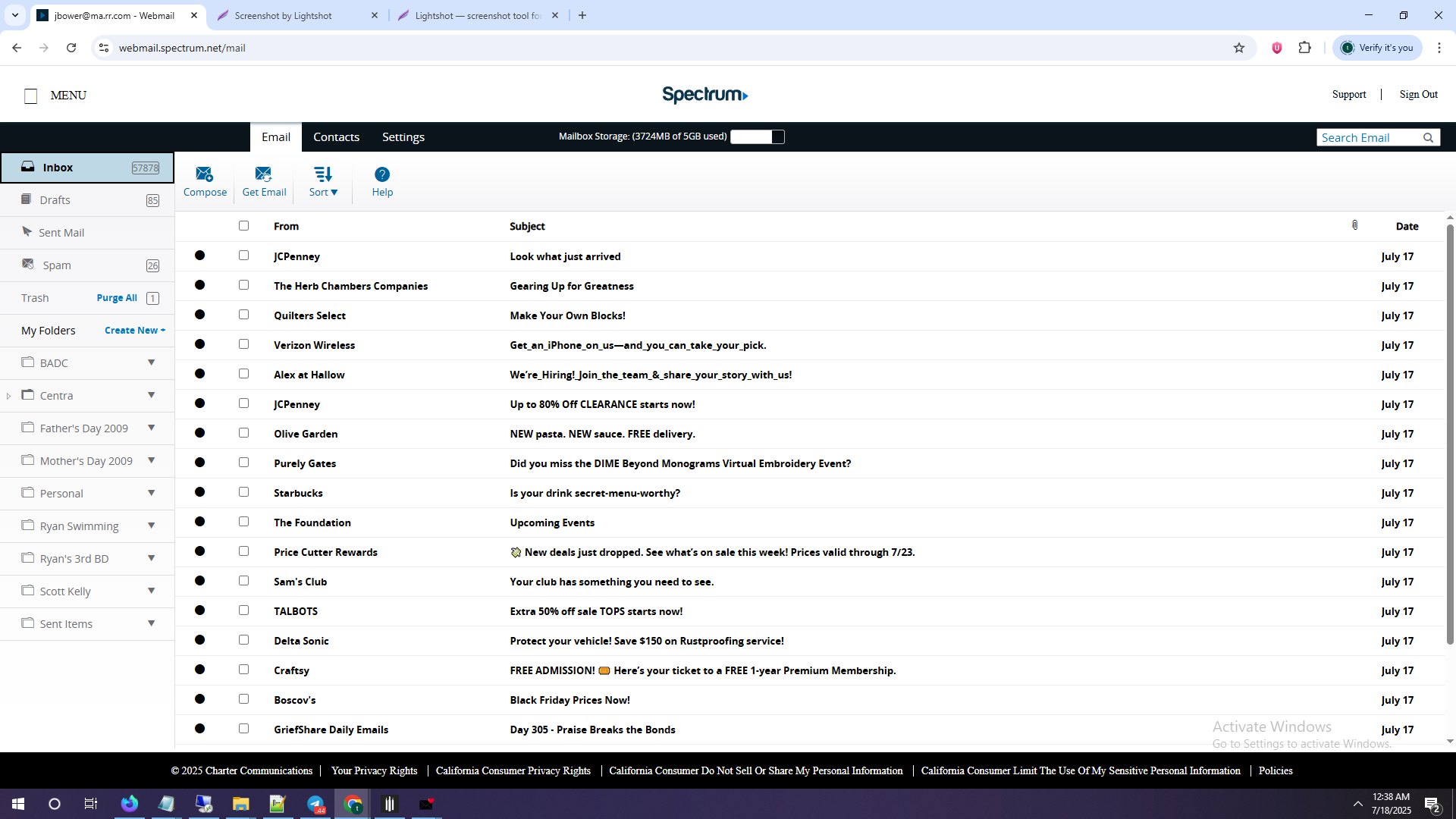Screen dimensions: 1456x819
Task: Switch to the Contacts tab
Action: coord(336,136)
